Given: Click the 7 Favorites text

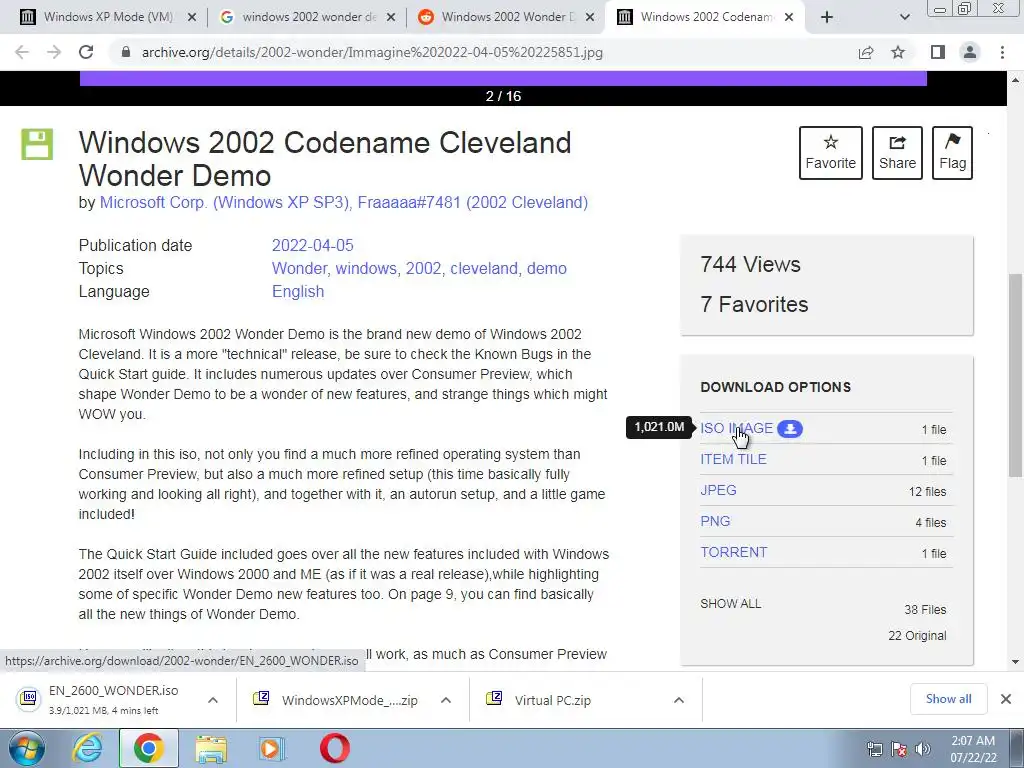Looking at the screenshot, I should (754, 304).
